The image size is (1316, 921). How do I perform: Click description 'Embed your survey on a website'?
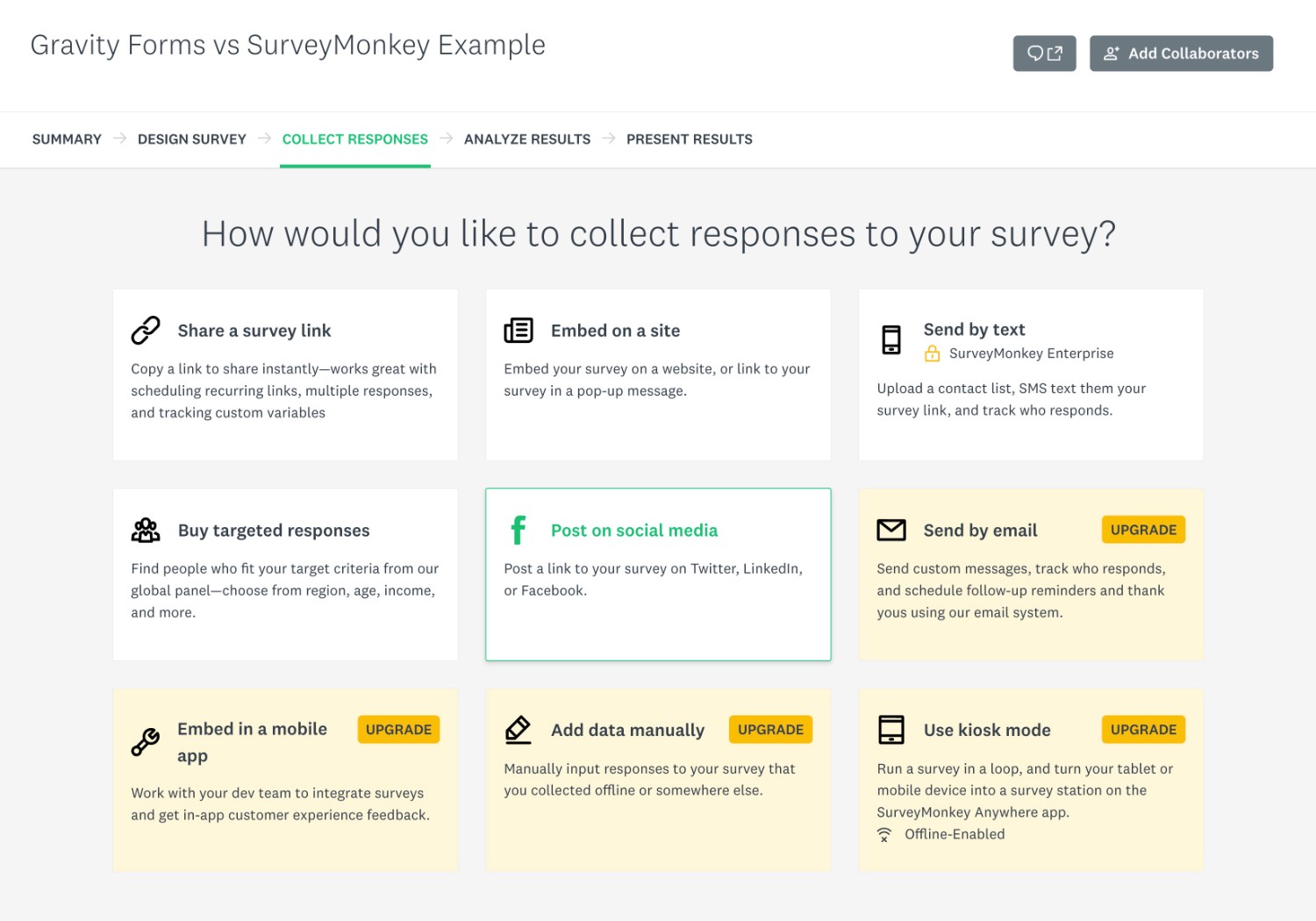[x=656, y=380]
